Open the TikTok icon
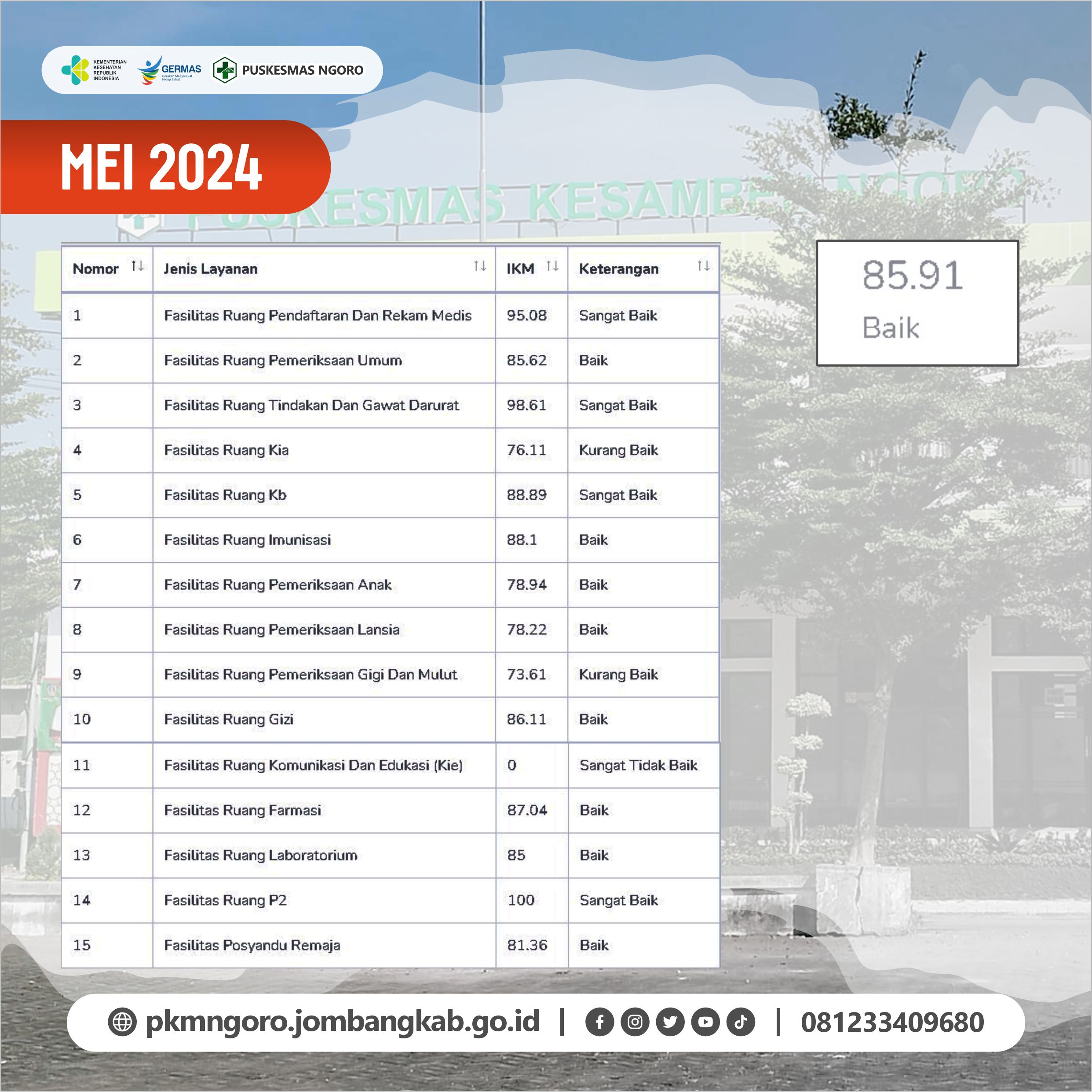Image resolution: width=1092 pixels, height=1092 pixels. click(x=741, y=1022)
